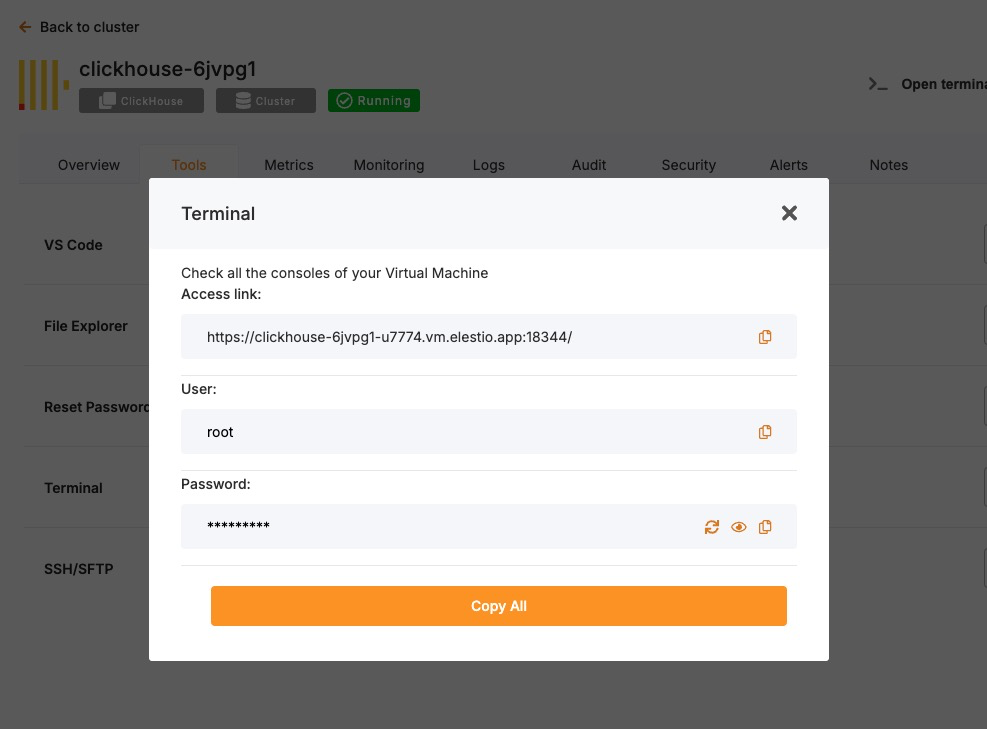The height and width of the screenshot is (729, 987).
Task: Copy the root username
Action: pos(765,432)
